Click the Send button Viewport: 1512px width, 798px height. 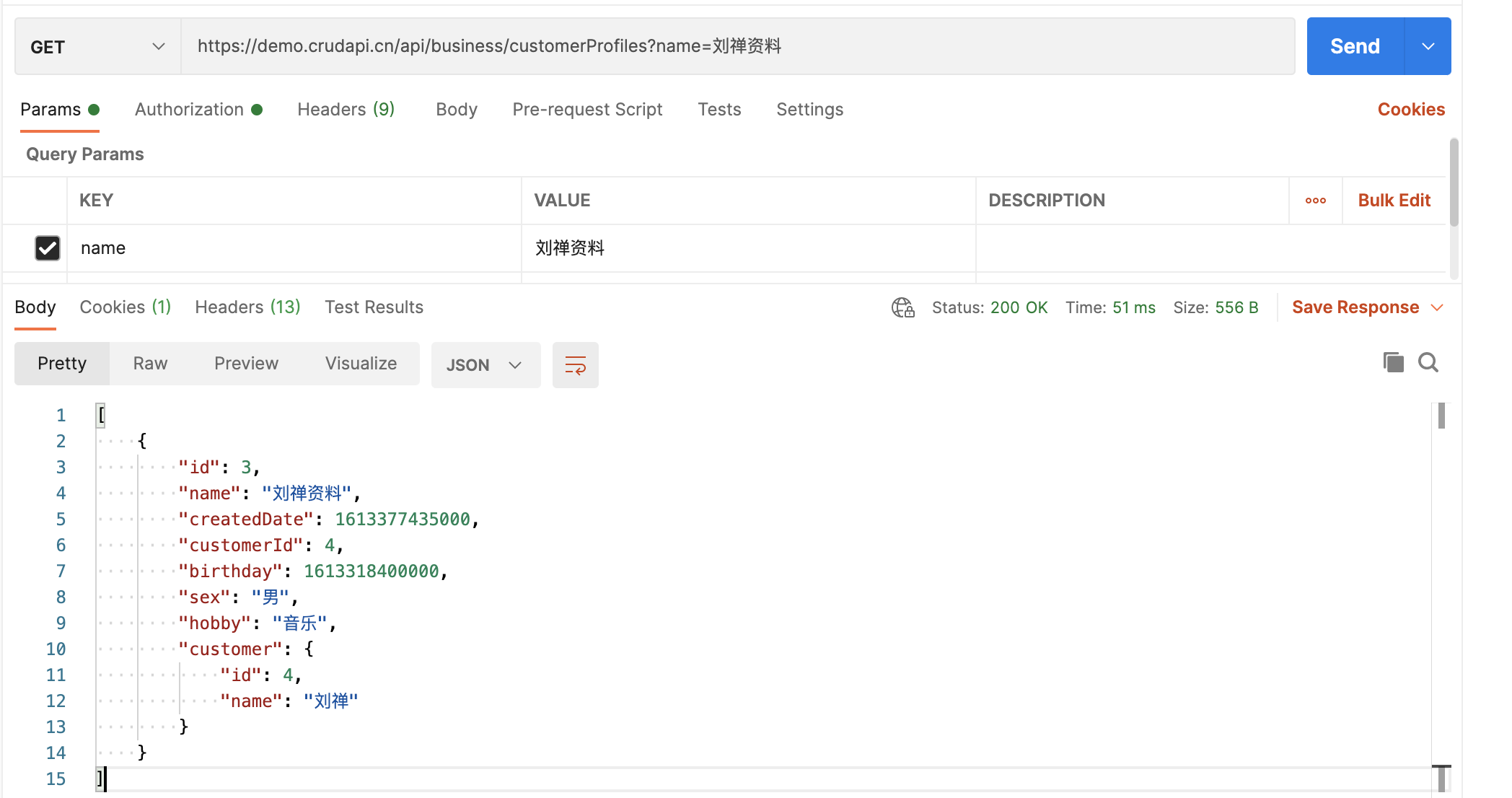pyautogui.click(x=1355, y=47)
